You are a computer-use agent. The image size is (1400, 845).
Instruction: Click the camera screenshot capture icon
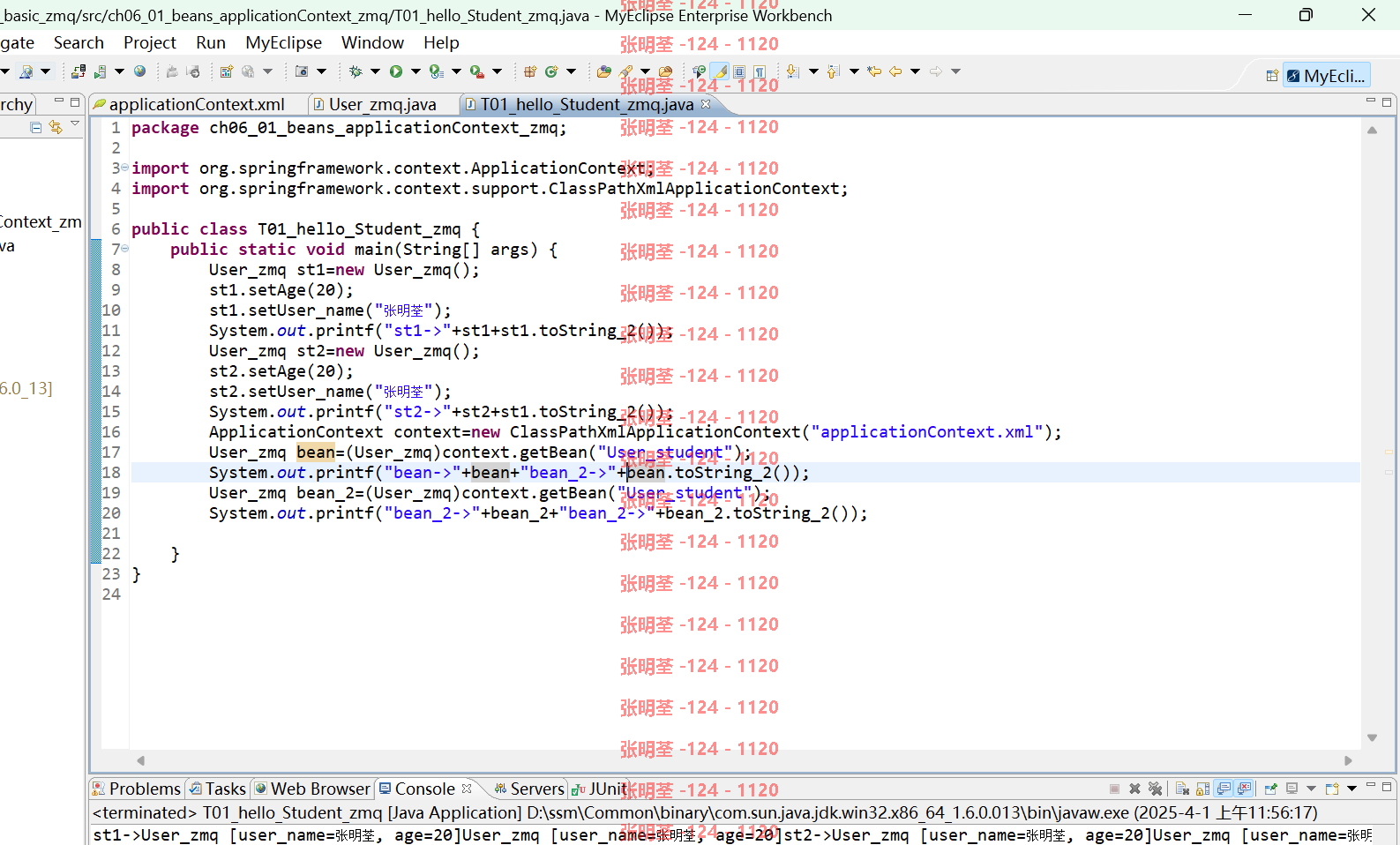(301, 71)
